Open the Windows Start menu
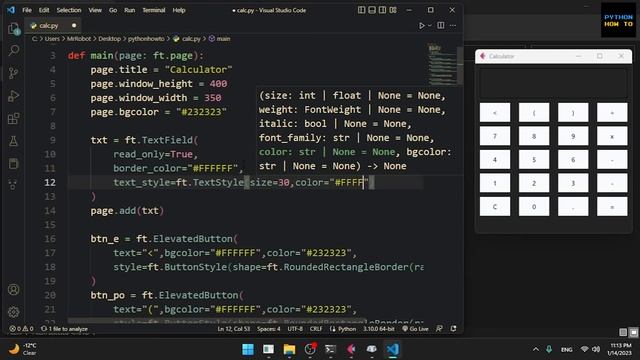 click(248, 349)
